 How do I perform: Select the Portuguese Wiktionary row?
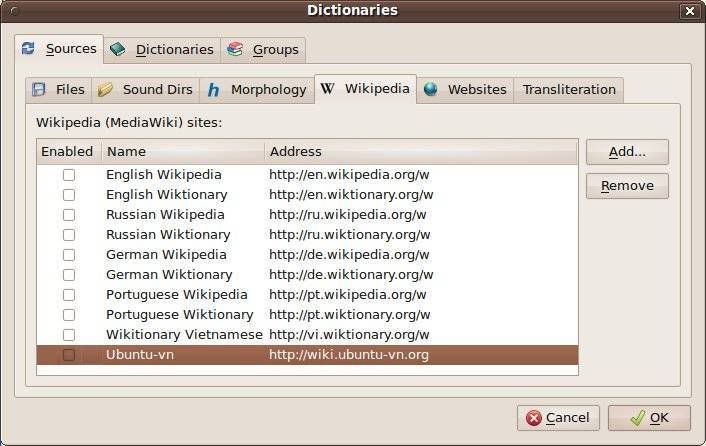click(180, 315)
